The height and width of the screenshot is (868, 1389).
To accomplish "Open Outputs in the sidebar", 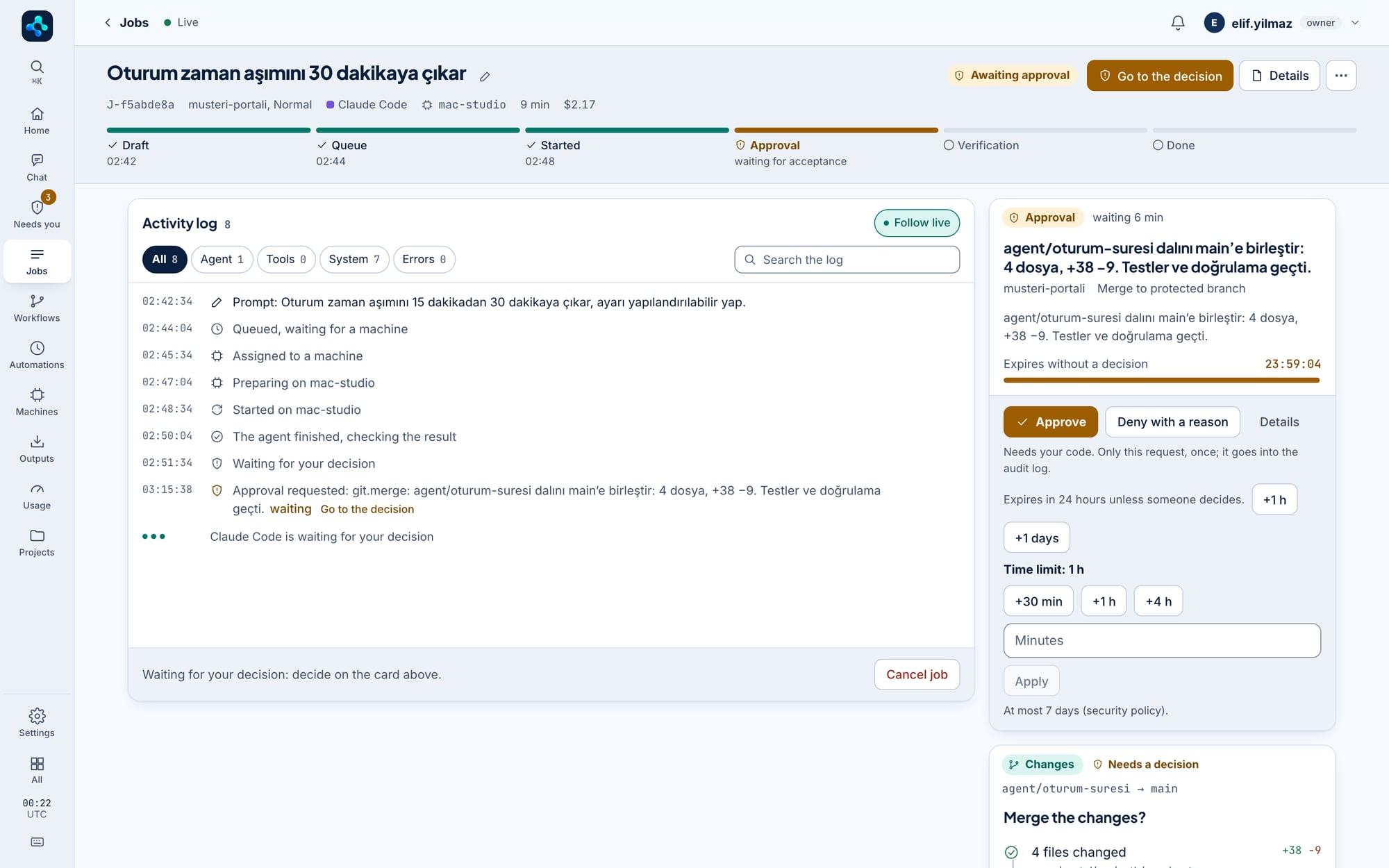I will coord(37,449).
